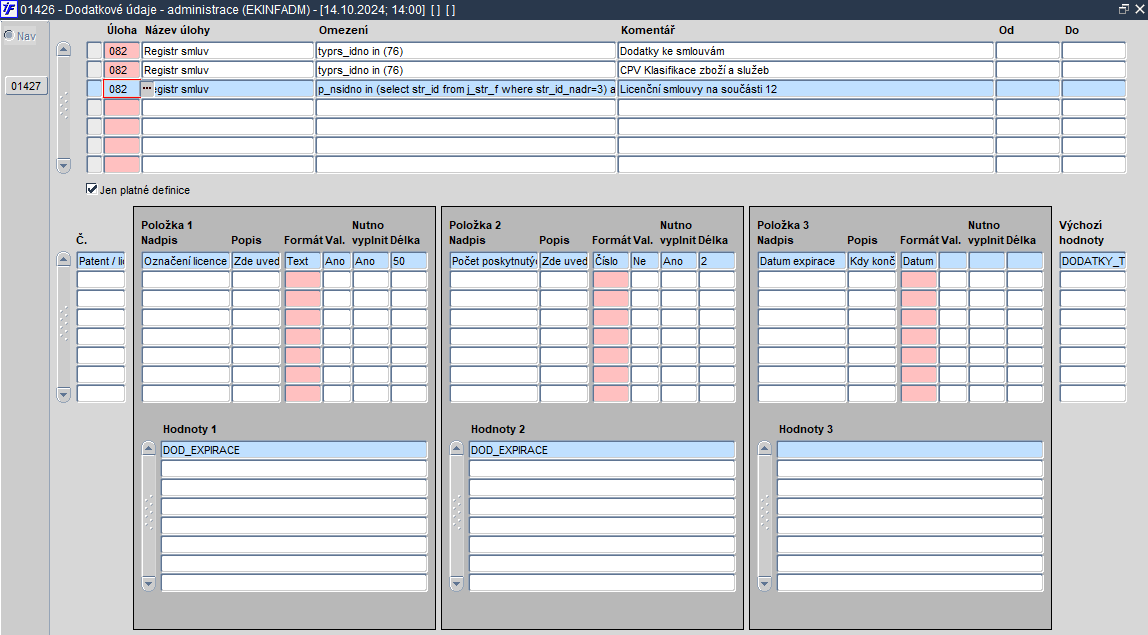Click the down arrow of the Č. items scrollbar
The height and width of the screenshot is (635, 1148).
64,395
